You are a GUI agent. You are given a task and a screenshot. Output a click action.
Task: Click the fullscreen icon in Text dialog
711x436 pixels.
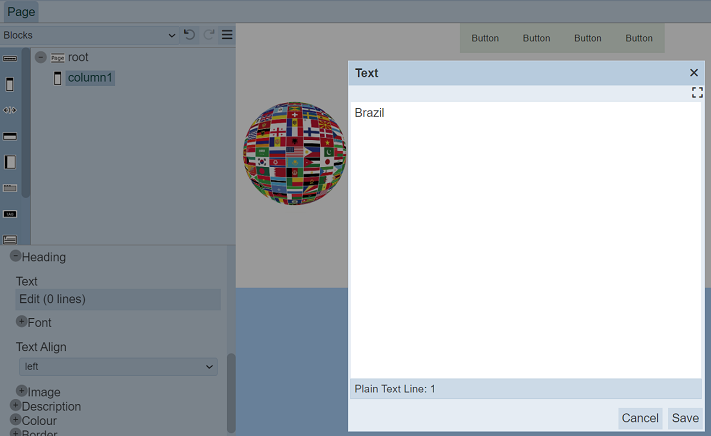click(697, 93)
